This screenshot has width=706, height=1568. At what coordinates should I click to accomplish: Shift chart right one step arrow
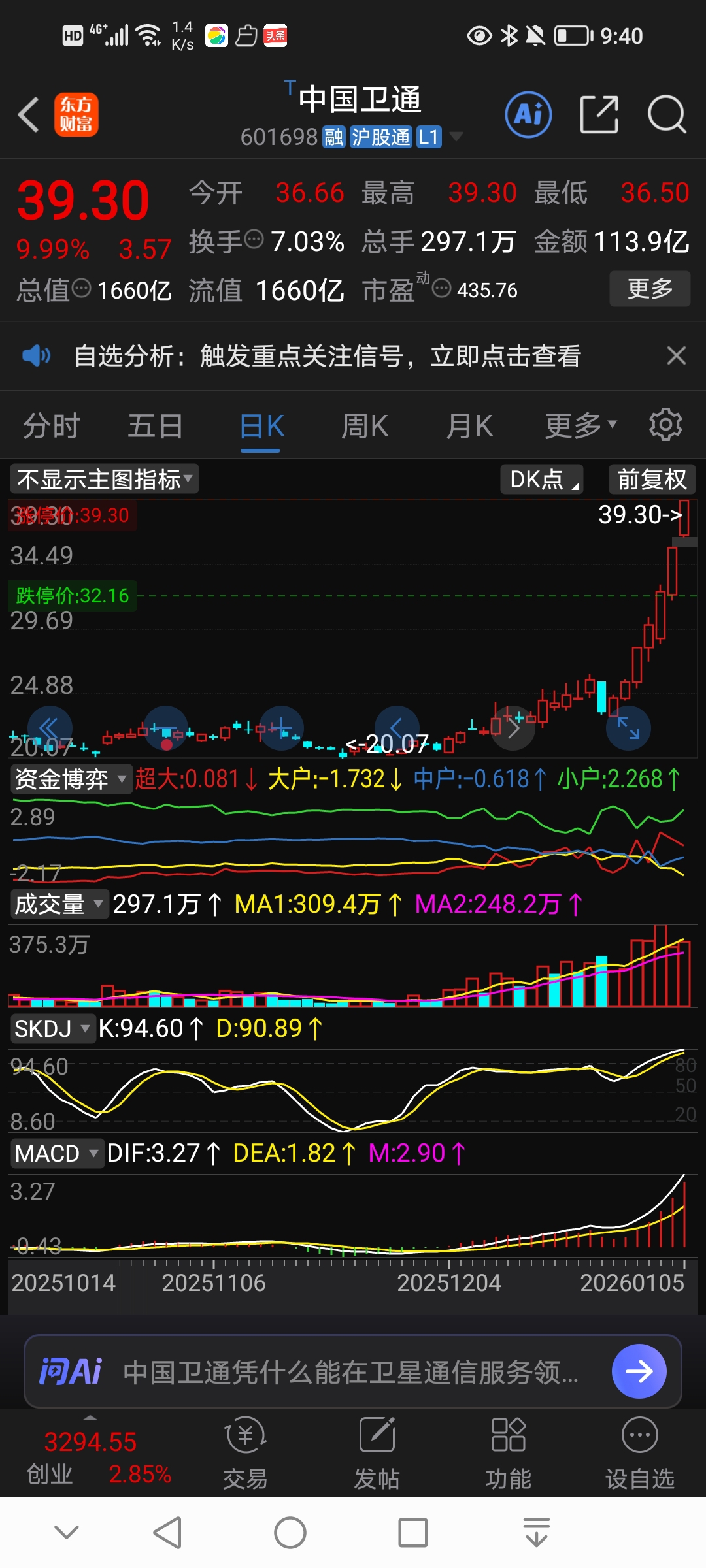(x=513, y=728)
